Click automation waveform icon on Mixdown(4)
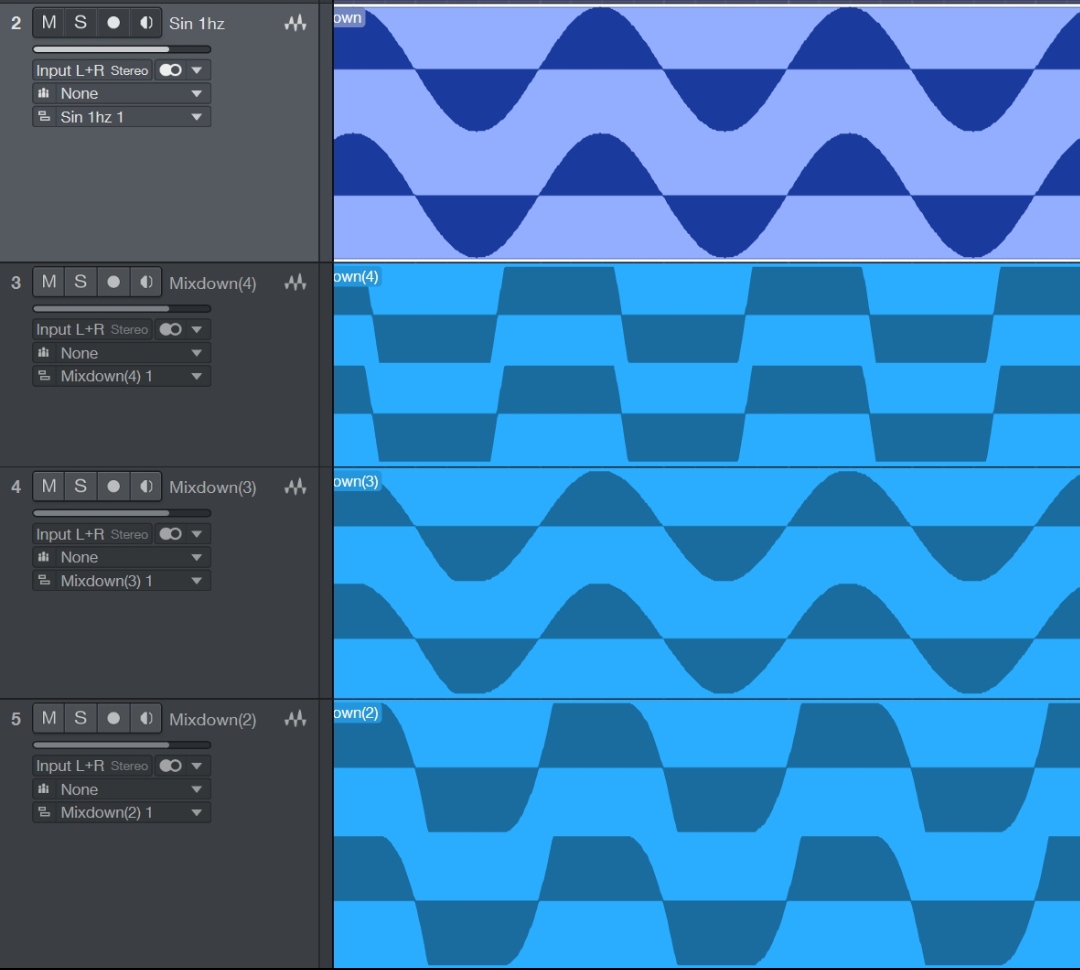The height and width of the screenshot is (970, 1080). coord(295,283)
